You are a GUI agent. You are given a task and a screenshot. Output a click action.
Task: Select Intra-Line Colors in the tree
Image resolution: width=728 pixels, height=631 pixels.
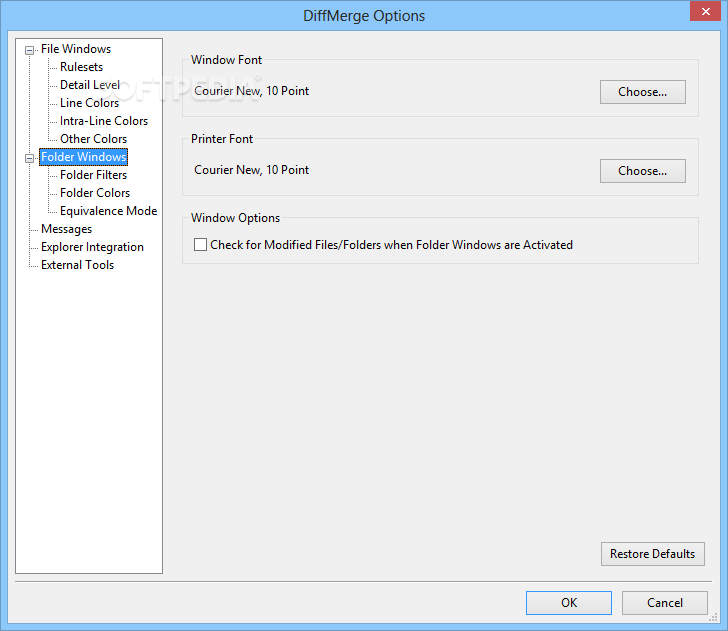coord(104,121)
